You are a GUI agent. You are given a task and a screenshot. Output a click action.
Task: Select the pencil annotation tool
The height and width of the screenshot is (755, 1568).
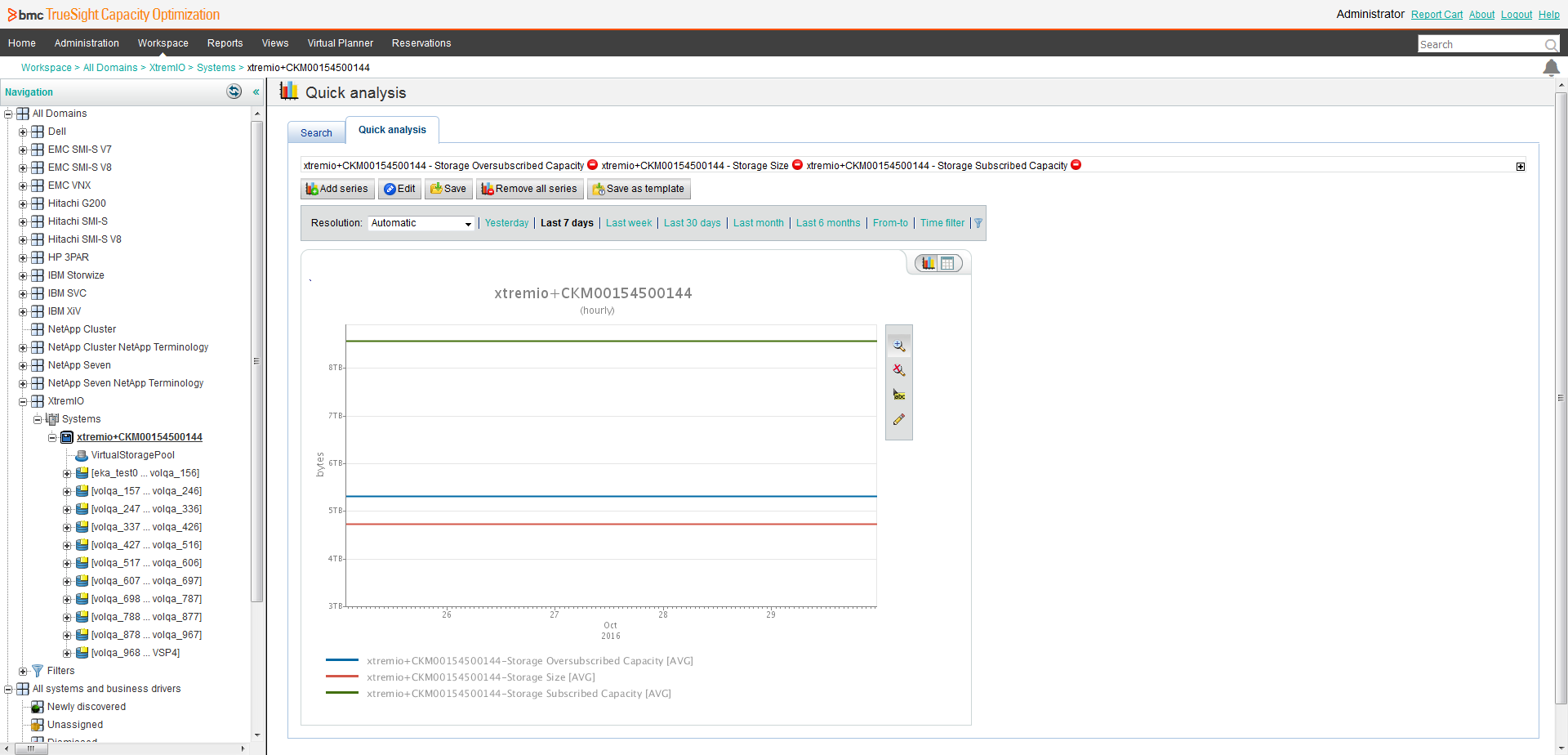[x=899, y=419]
